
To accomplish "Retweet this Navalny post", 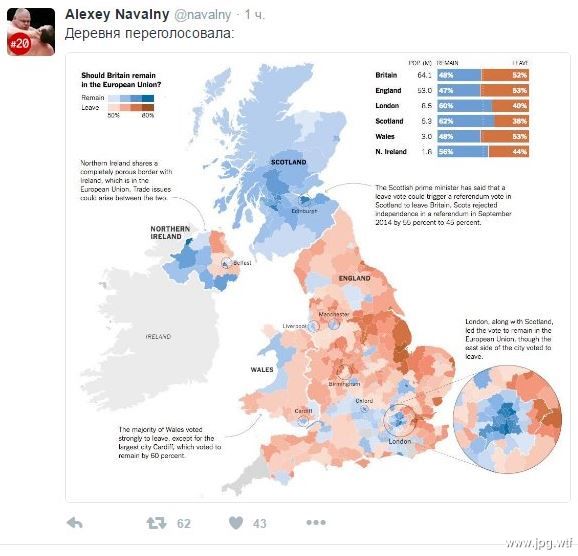I will [x=157, y=523].
